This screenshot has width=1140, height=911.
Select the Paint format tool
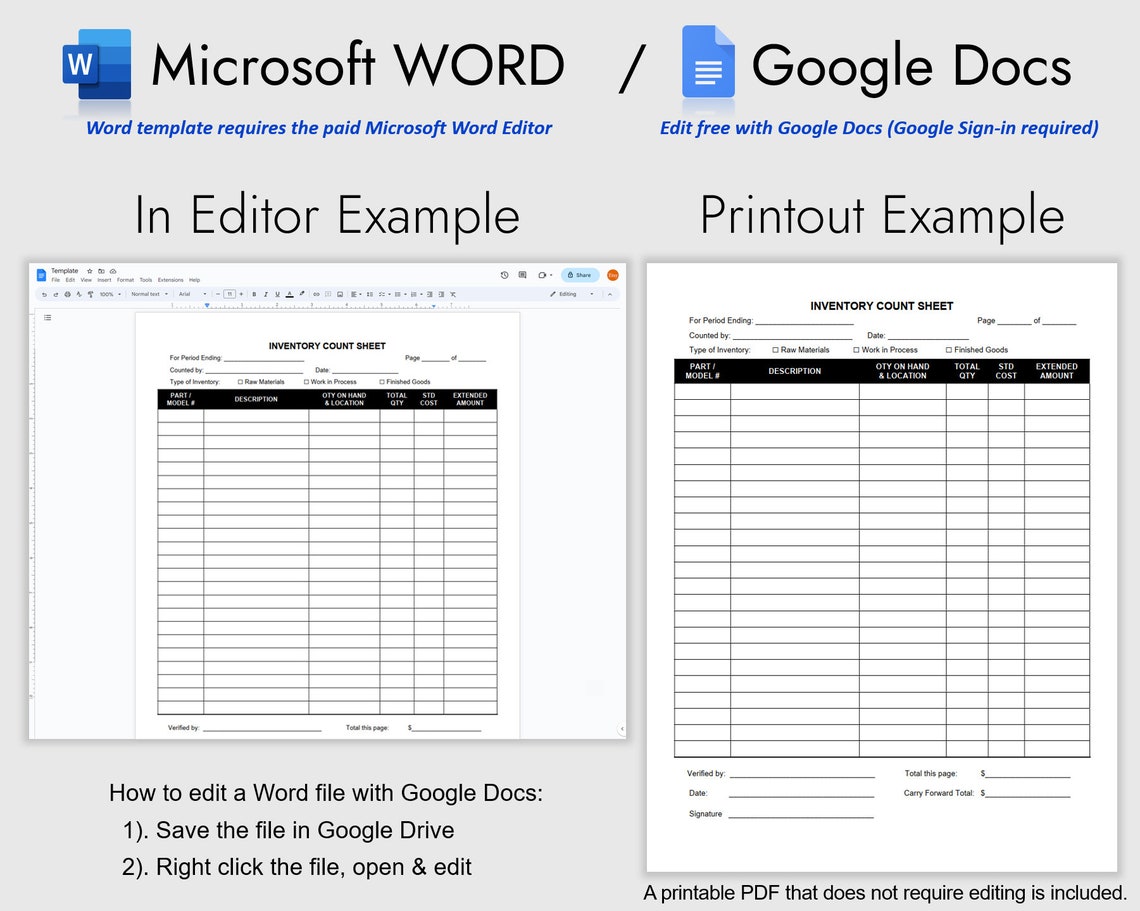click(90, 294)
